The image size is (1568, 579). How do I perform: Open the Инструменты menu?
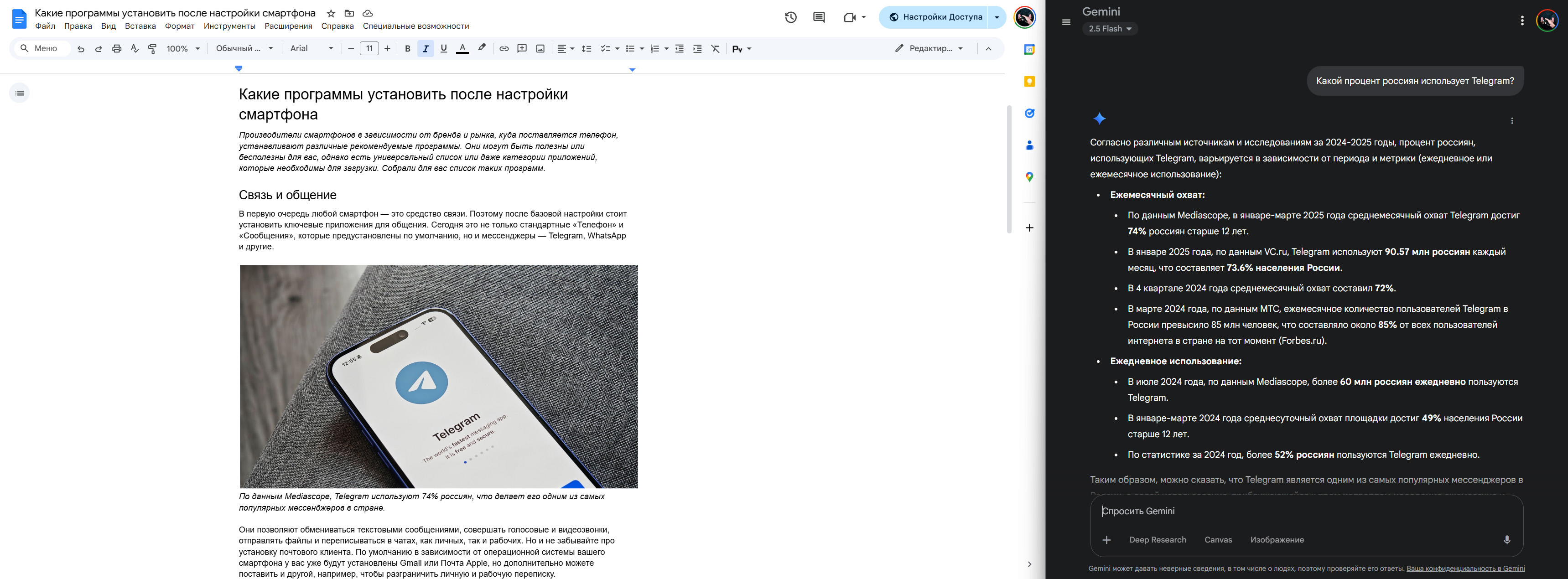pos(229,26)
